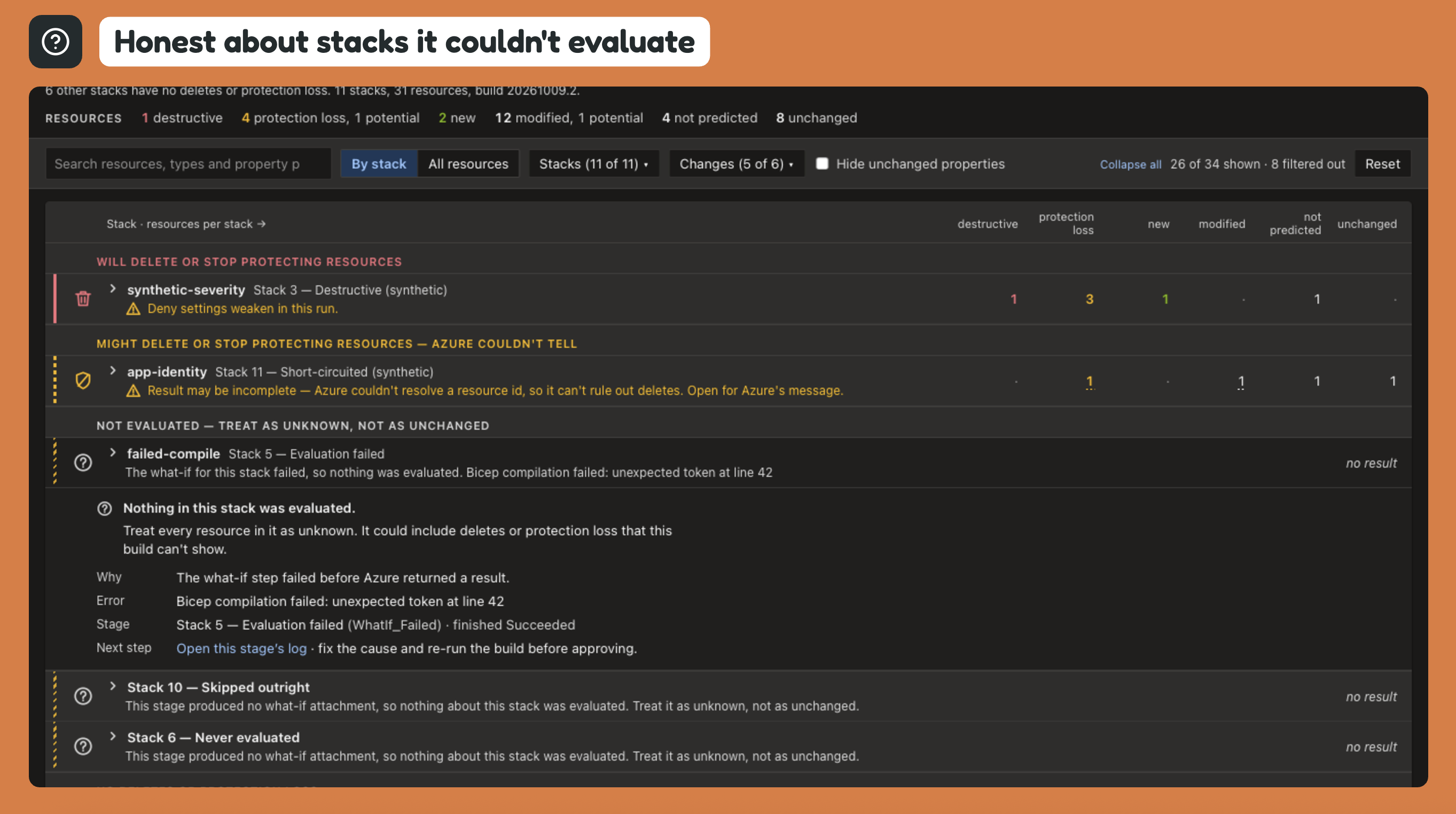
Task: Click destructive count 1 for synthetic-severity
Action: (x=1013, y=299)
